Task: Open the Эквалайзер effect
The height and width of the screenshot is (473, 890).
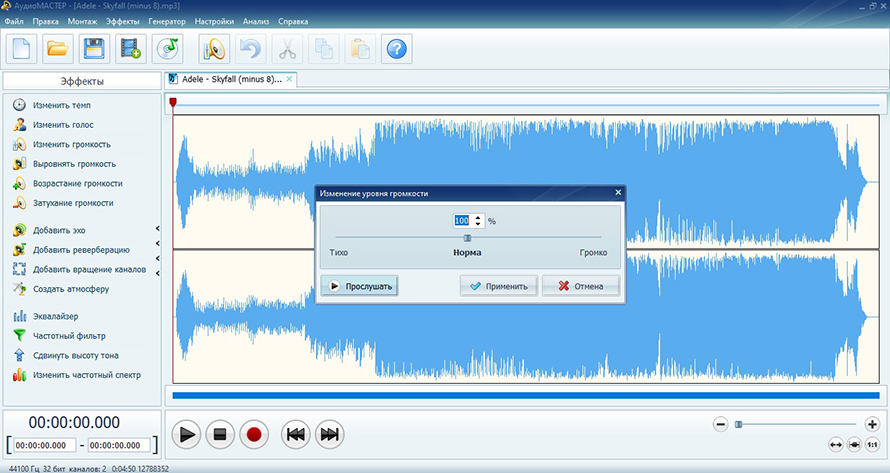Action: [58, 317]
